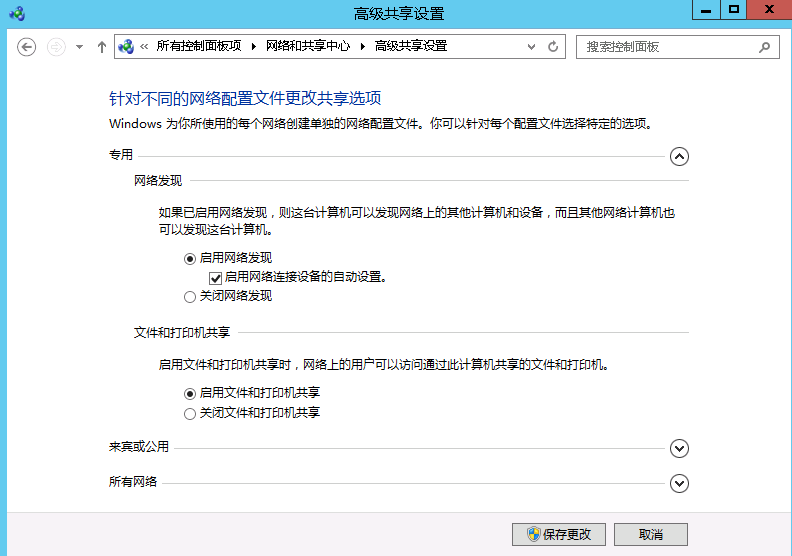Click 保存更改 button

point(558,534)
